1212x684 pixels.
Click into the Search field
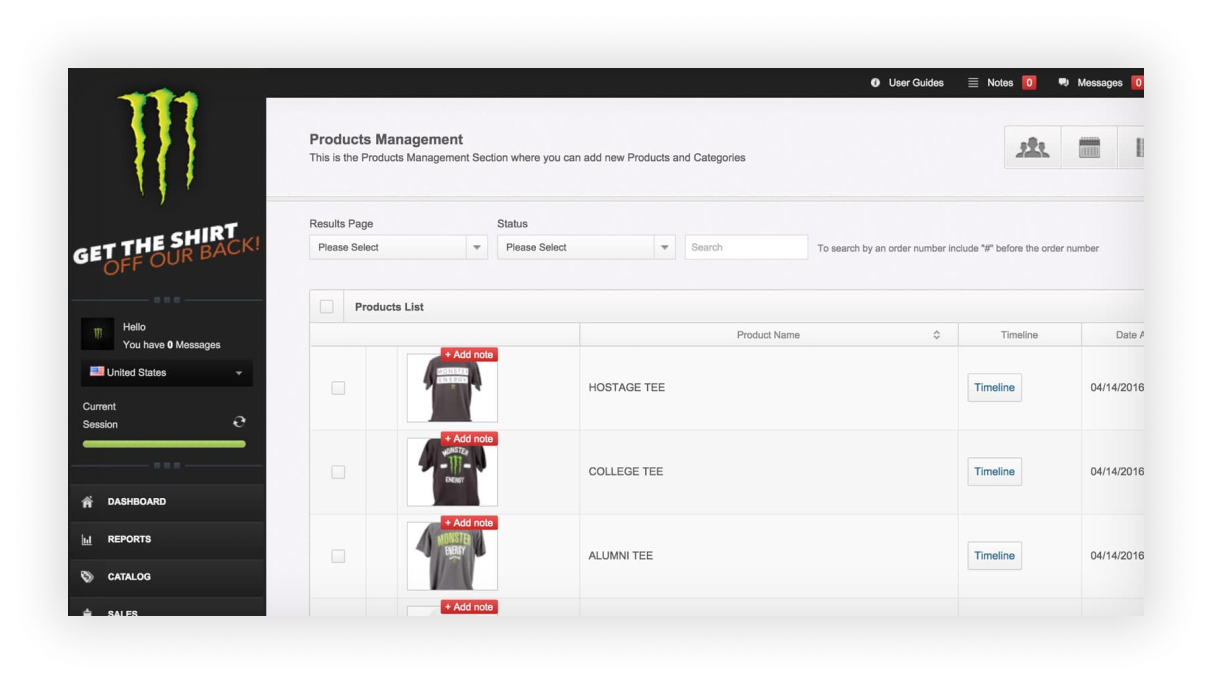(x=746, y=247)
